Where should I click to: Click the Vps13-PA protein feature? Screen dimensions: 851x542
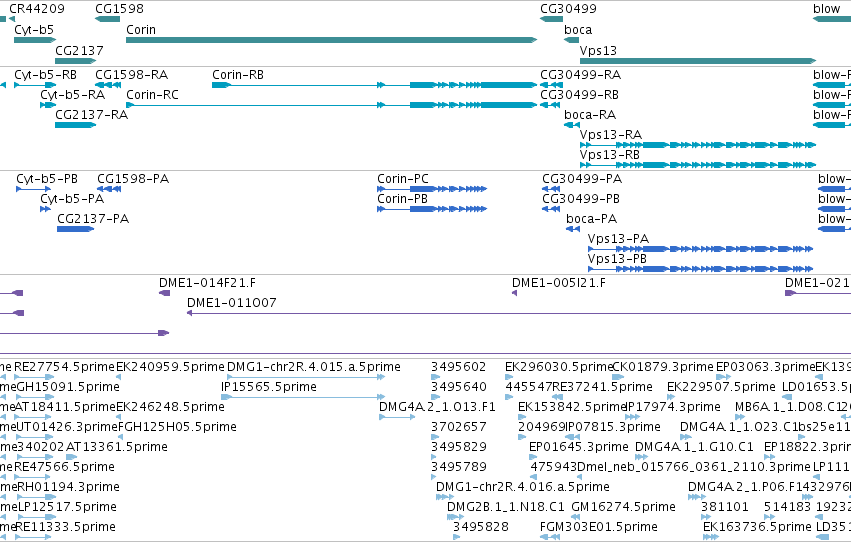(x=701, y=249)
